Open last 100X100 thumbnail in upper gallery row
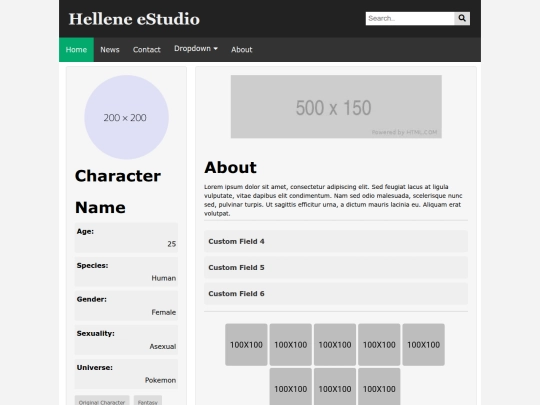 (424, 344)
